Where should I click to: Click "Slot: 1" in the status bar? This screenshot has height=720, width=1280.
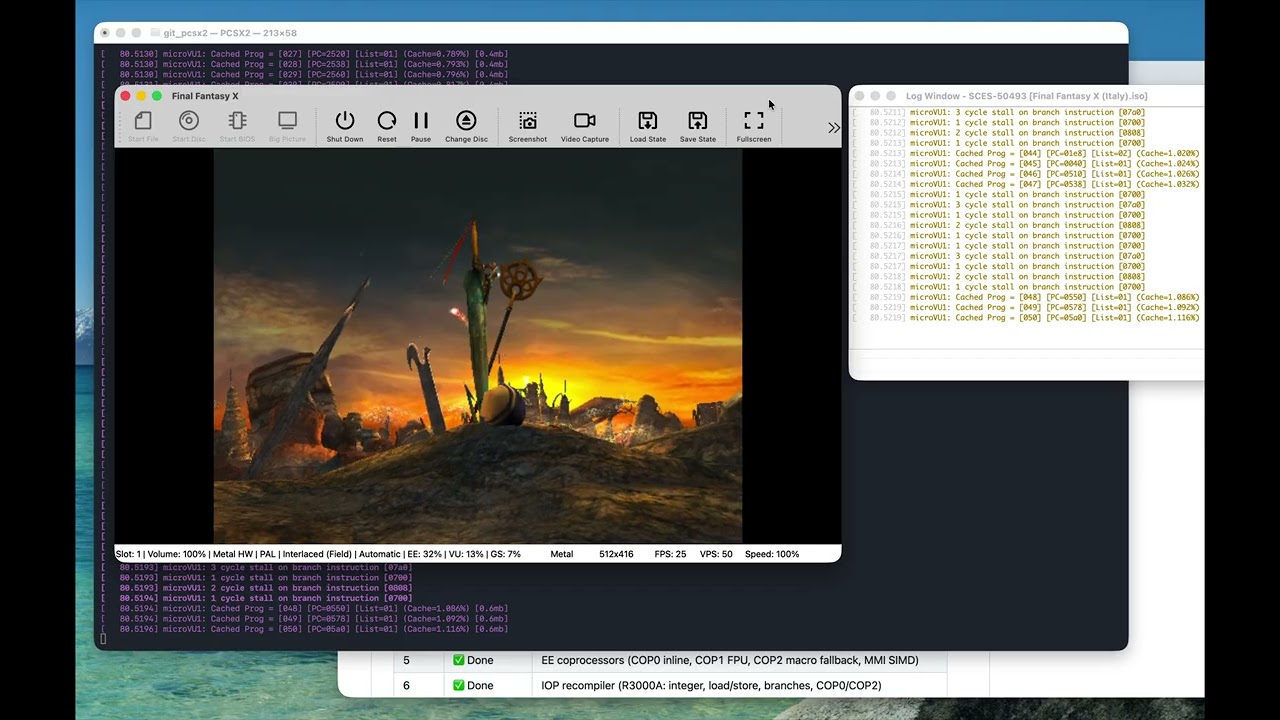click(x=128, y=554)
